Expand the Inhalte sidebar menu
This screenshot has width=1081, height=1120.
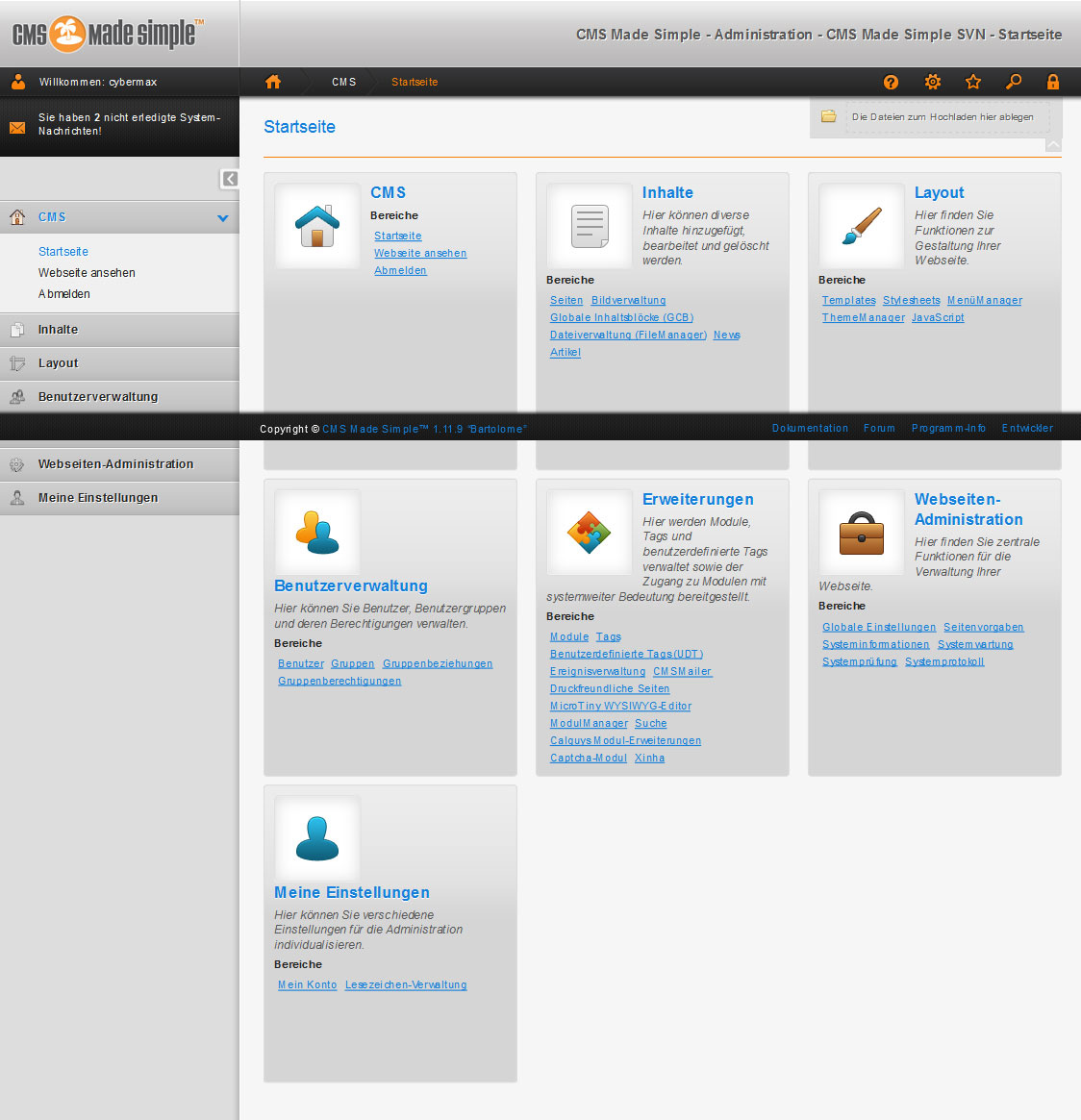[x=119, y=330]
